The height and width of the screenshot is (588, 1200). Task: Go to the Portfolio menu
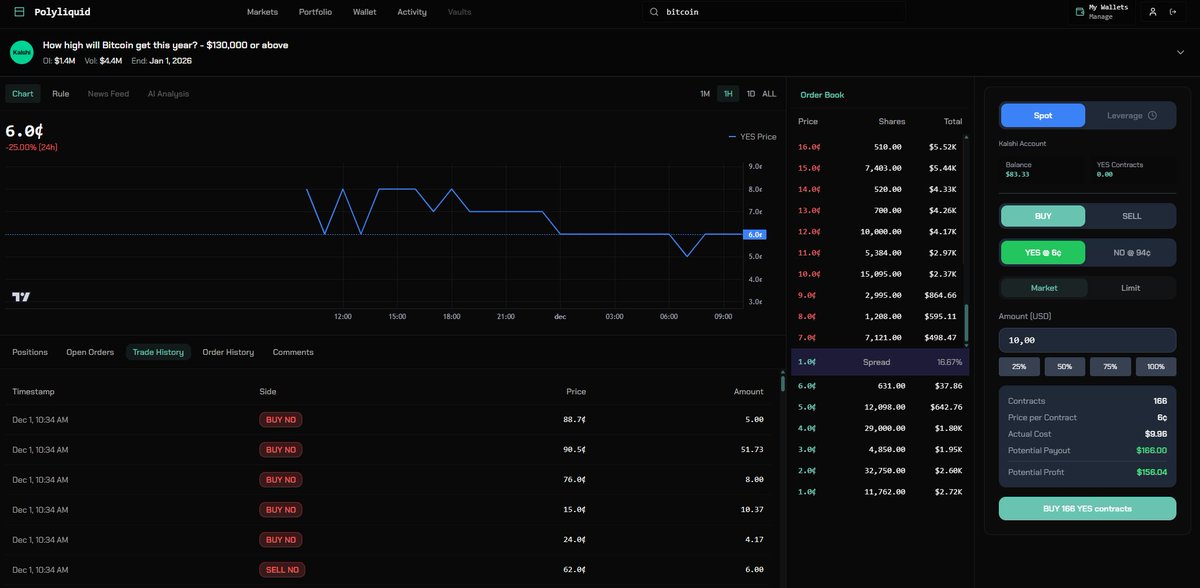click(315, 12)
